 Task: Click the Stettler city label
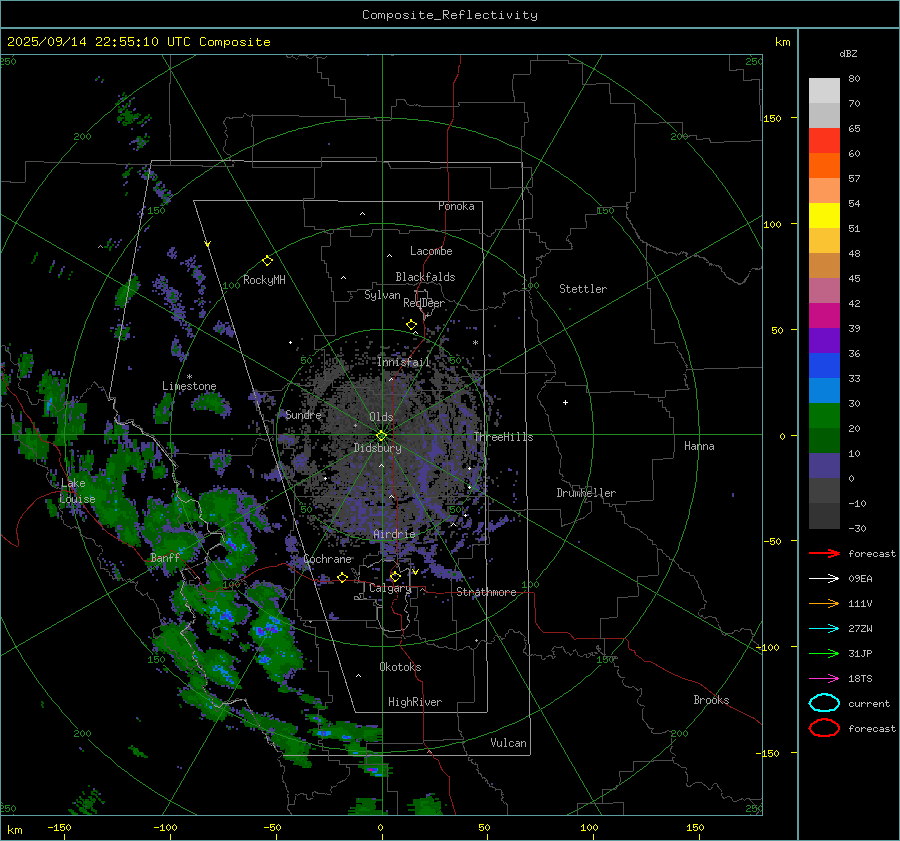[583, 289]
